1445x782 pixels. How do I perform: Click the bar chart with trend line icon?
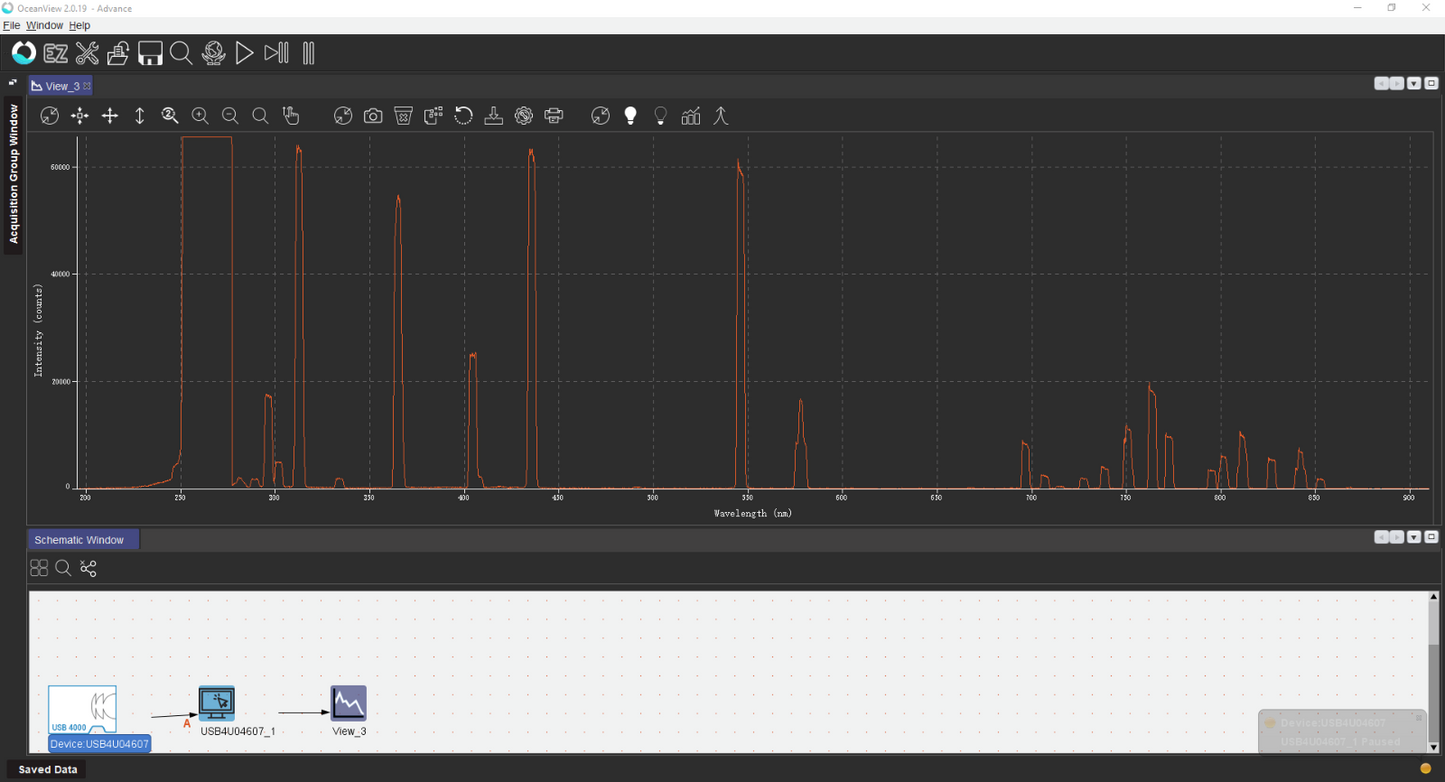pos(691,116)
